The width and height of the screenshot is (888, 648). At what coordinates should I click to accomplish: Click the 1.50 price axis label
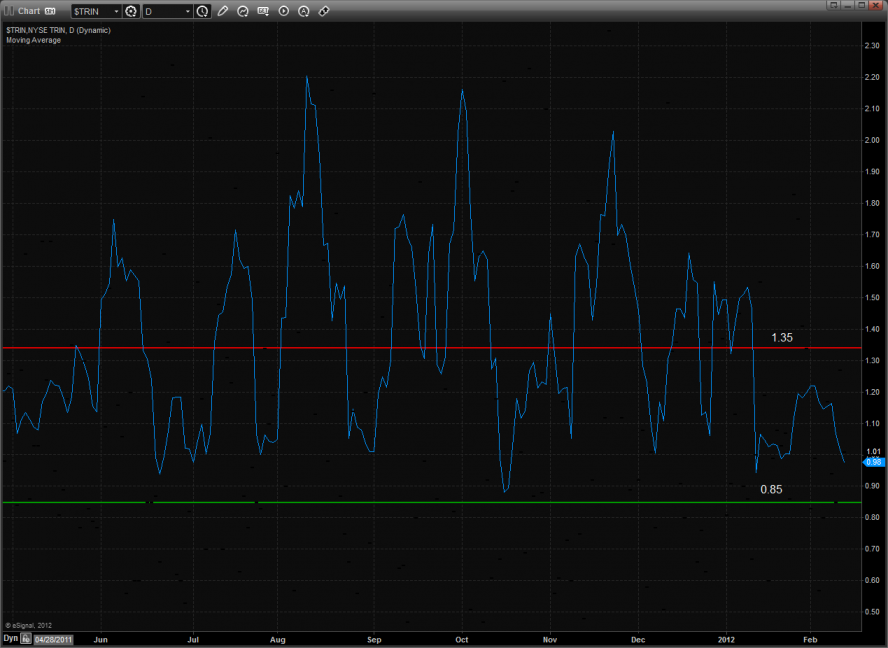coord(872,297)
